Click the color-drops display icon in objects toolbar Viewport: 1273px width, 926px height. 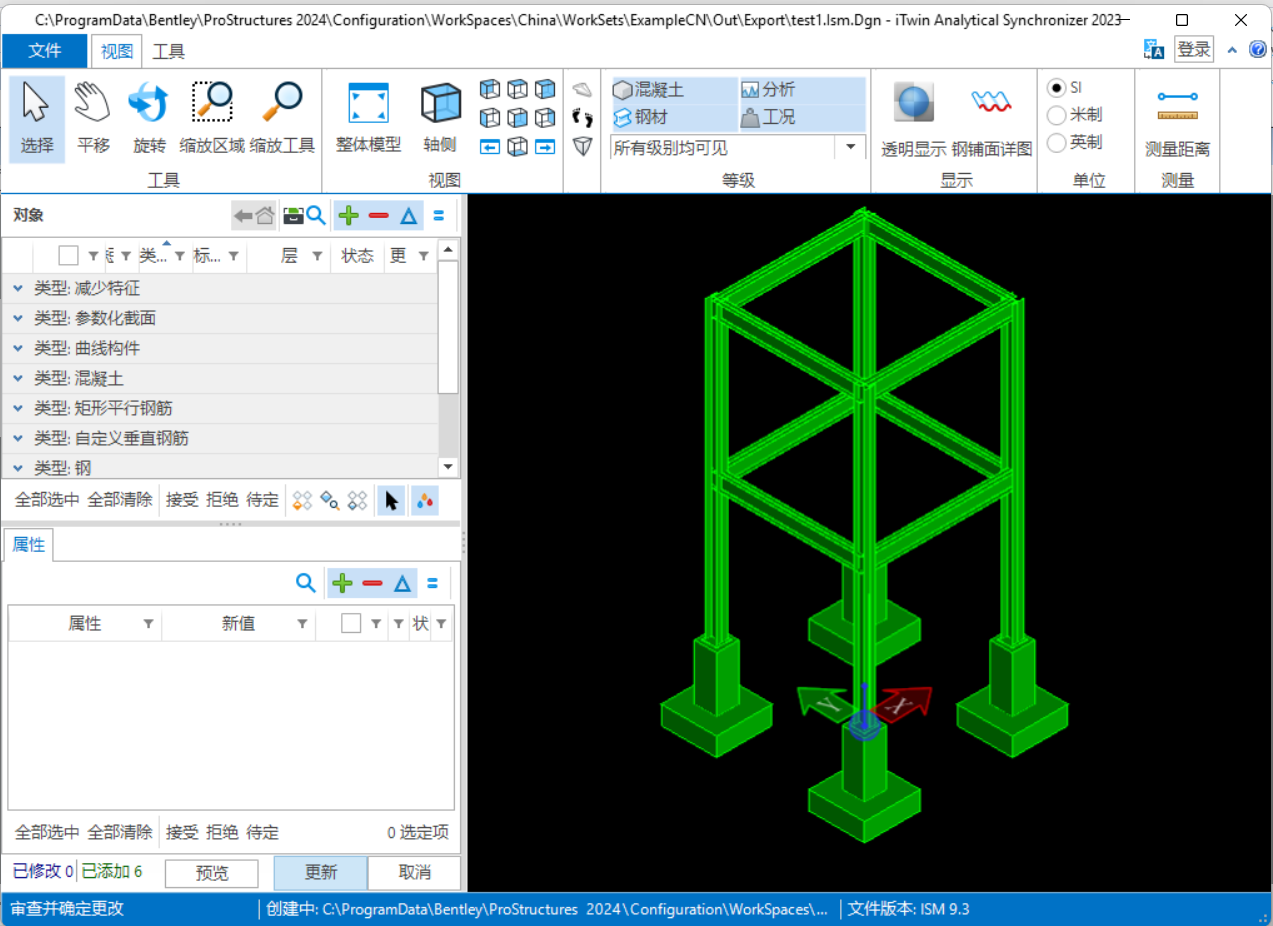(x=425, y=500)
